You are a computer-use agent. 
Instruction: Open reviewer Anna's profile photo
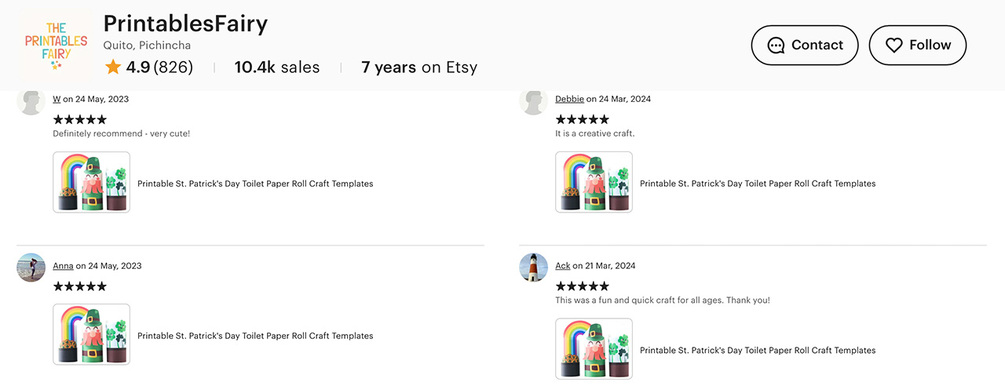[31, 267]
